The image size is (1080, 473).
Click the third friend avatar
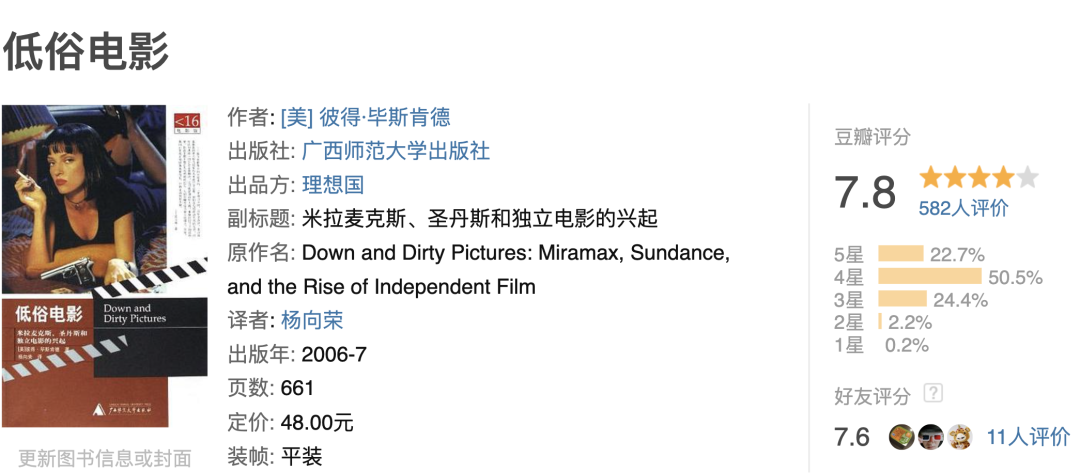[960, 437]
